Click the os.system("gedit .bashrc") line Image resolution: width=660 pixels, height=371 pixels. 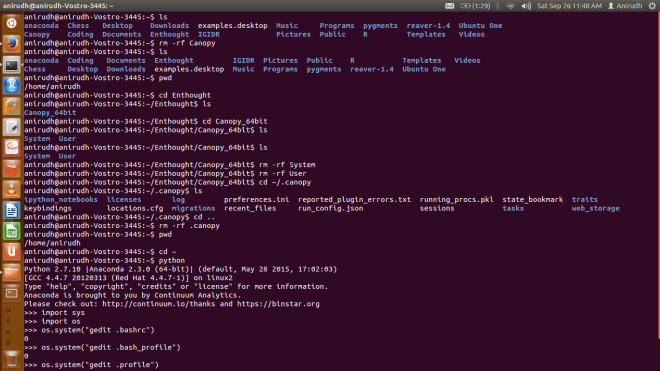coord(98,330)
